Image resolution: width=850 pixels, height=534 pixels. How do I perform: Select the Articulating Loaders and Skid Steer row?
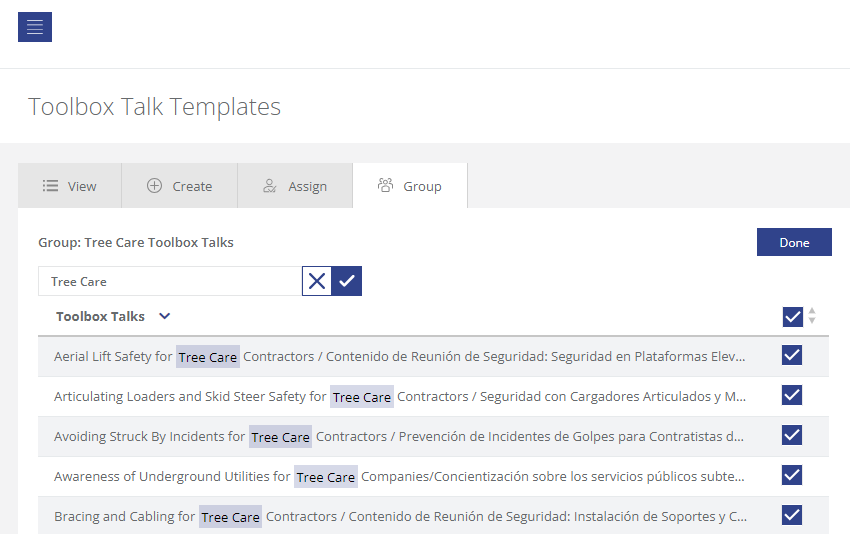click(x=433, y=397)
